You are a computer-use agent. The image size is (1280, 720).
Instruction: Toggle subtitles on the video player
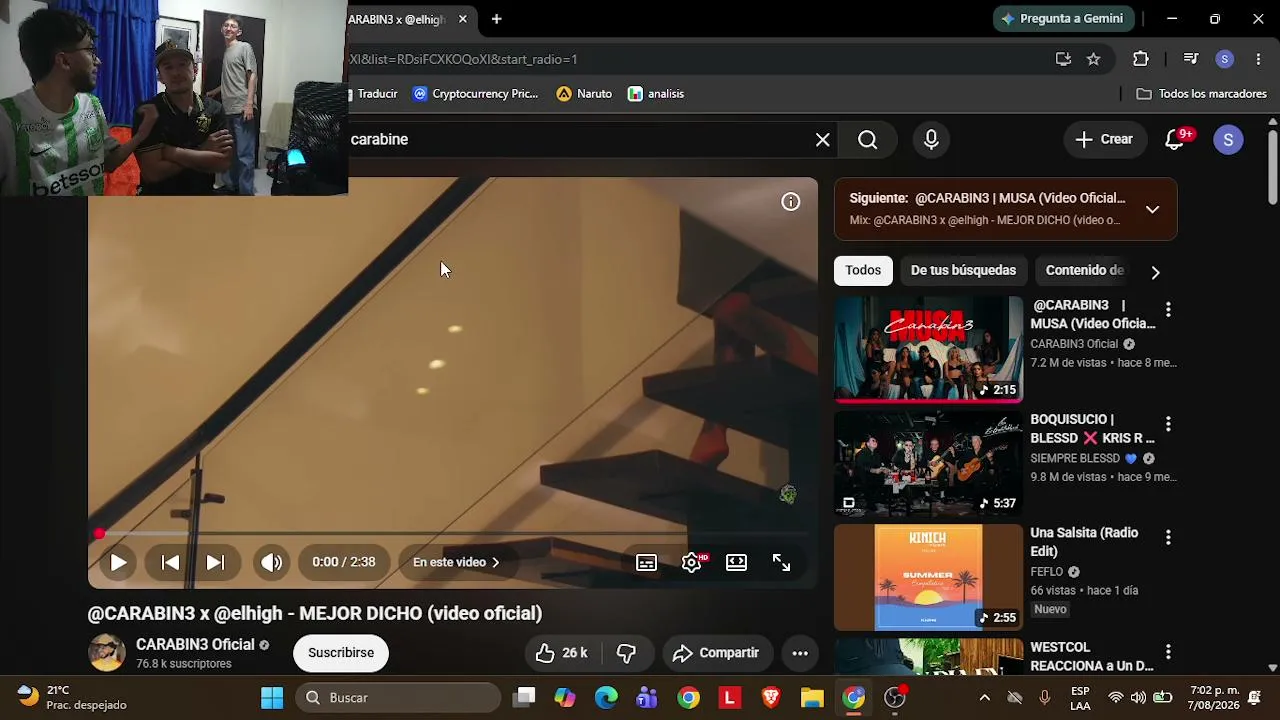click(646, 562)
